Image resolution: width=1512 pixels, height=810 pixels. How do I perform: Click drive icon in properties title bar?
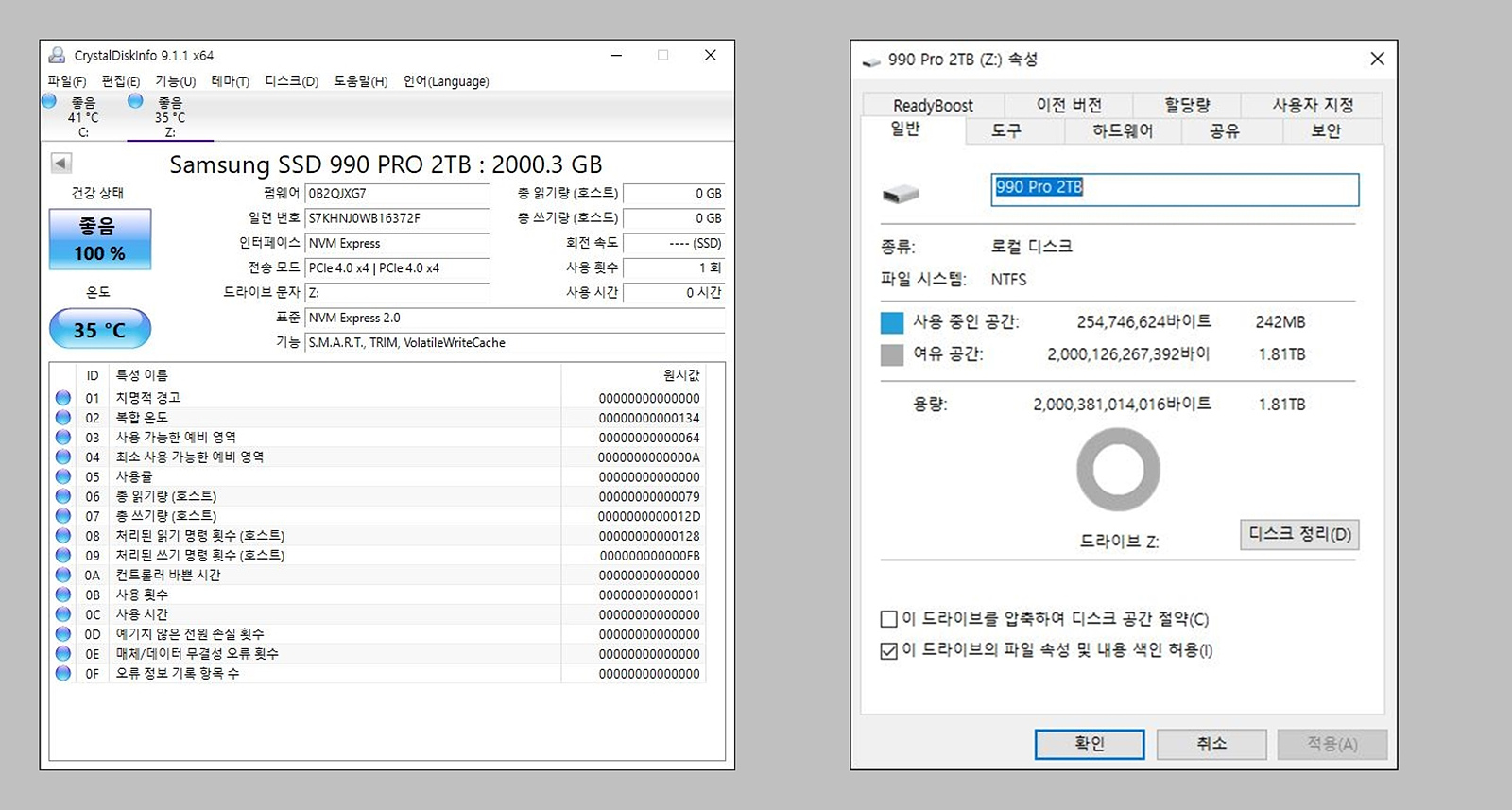871,60
